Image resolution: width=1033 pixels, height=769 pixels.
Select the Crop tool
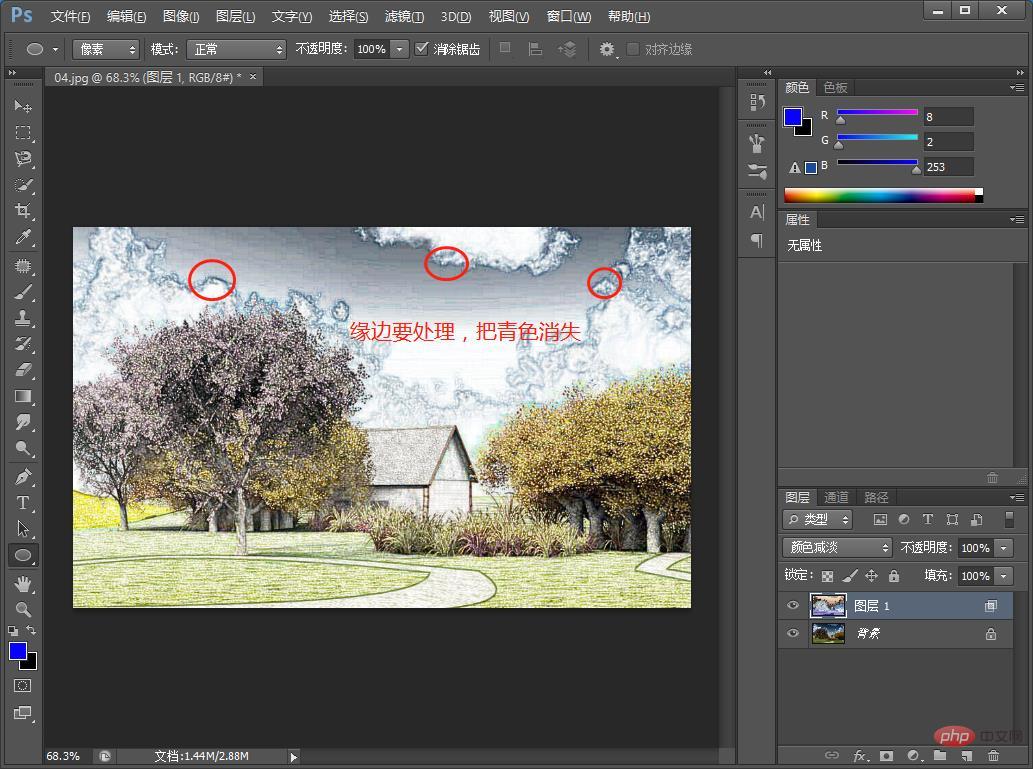(23, 211)
